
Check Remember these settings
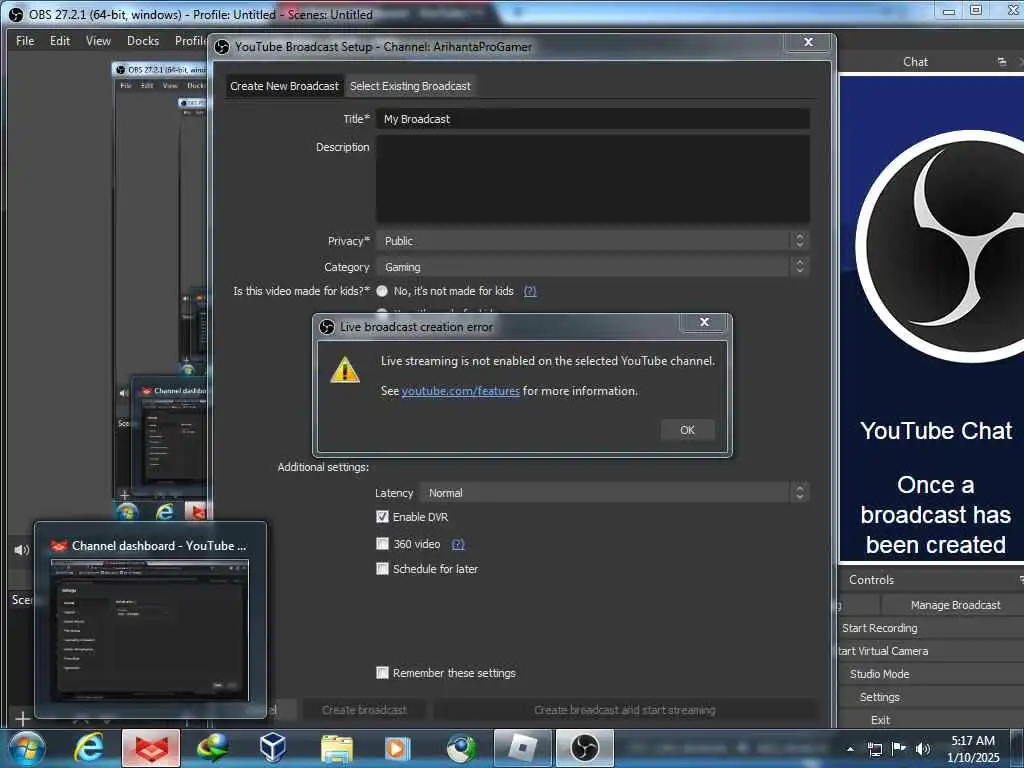382,673
